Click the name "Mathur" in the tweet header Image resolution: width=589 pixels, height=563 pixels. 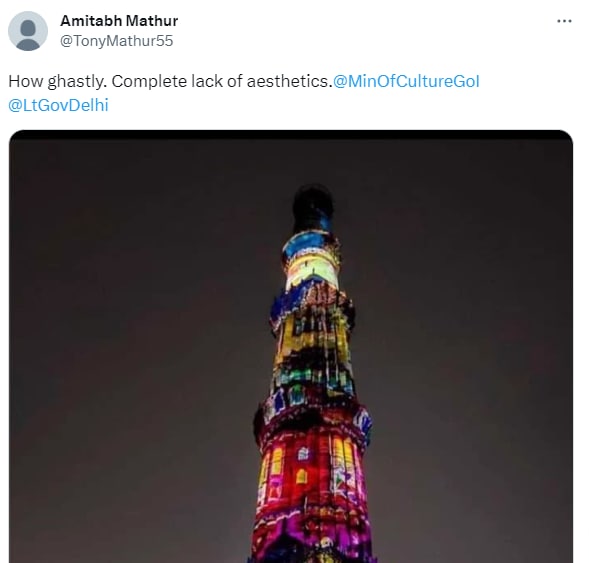152,21
